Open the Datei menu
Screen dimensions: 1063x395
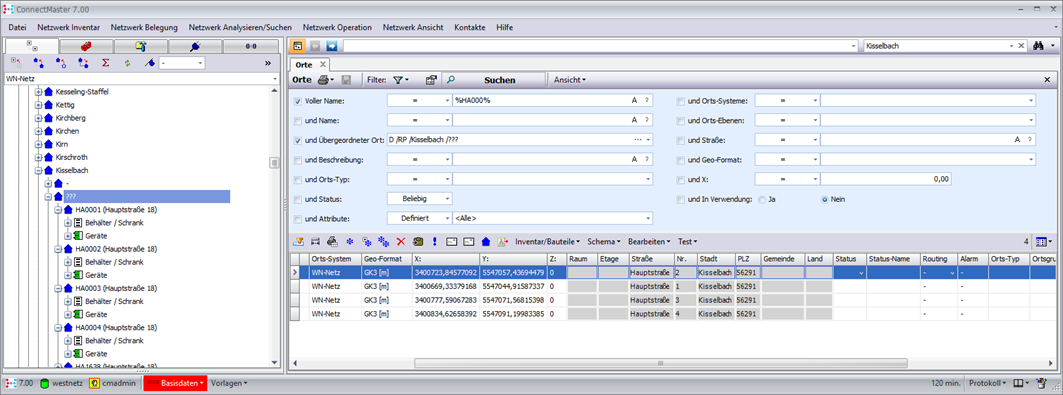tap(17, 28)
